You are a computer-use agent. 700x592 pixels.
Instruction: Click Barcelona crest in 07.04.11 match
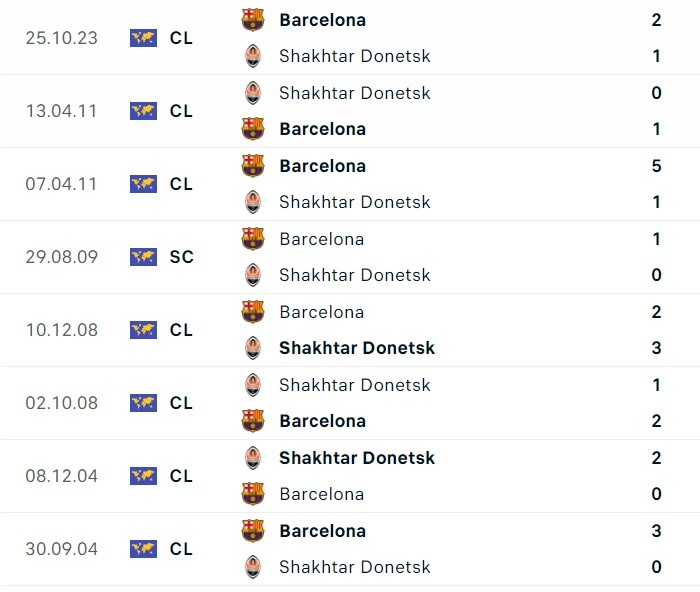[x=253, y=166]
